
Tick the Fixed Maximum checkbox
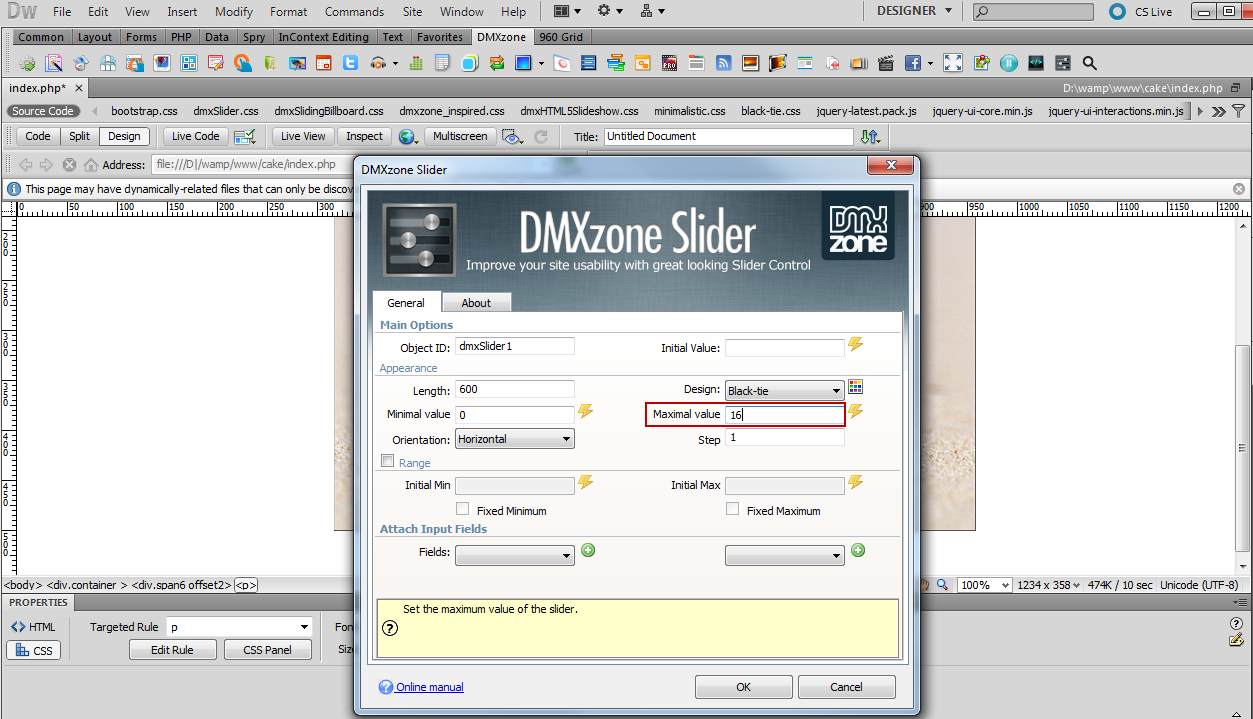[x=733, y=509]
